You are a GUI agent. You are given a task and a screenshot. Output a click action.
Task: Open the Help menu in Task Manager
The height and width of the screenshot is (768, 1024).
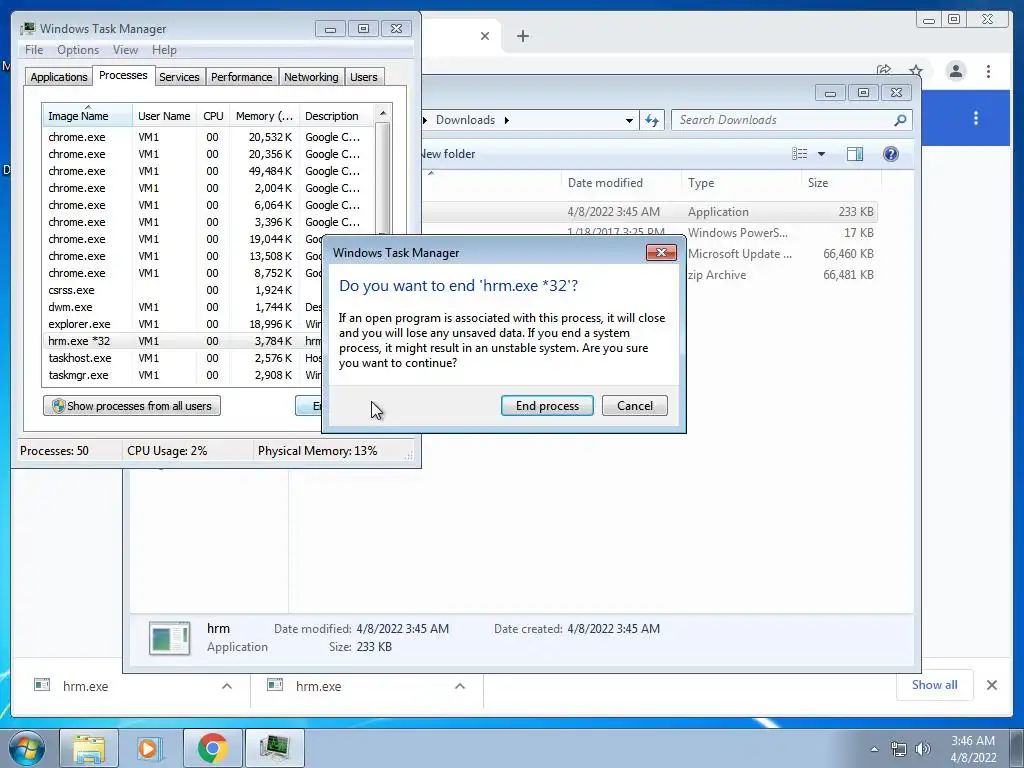point(164,50)
